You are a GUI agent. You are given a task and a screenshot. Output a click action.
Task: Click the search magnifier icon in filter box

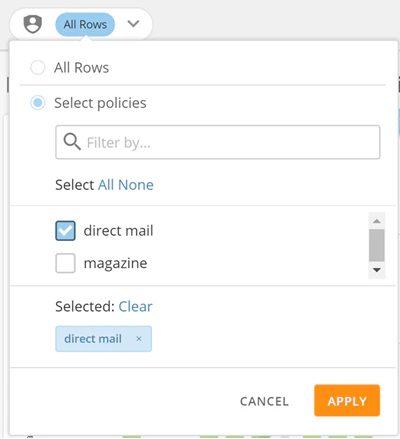pos(72,142)
